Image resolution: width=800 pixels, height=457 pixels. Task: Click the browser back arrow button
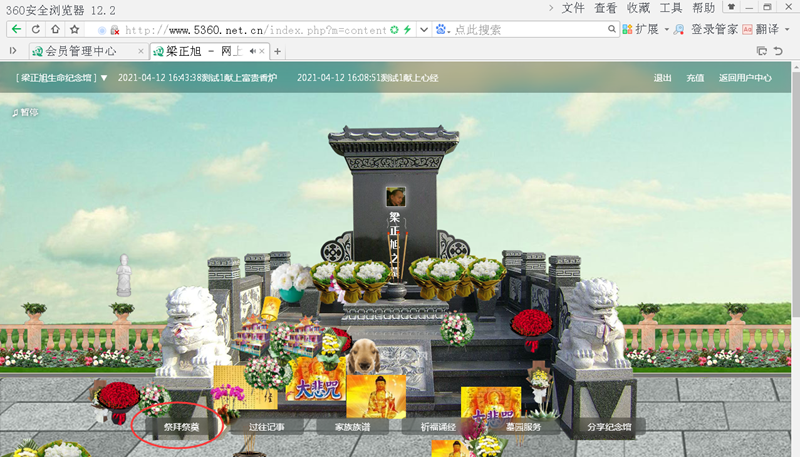pyautogui.click(x=15, y=29)
